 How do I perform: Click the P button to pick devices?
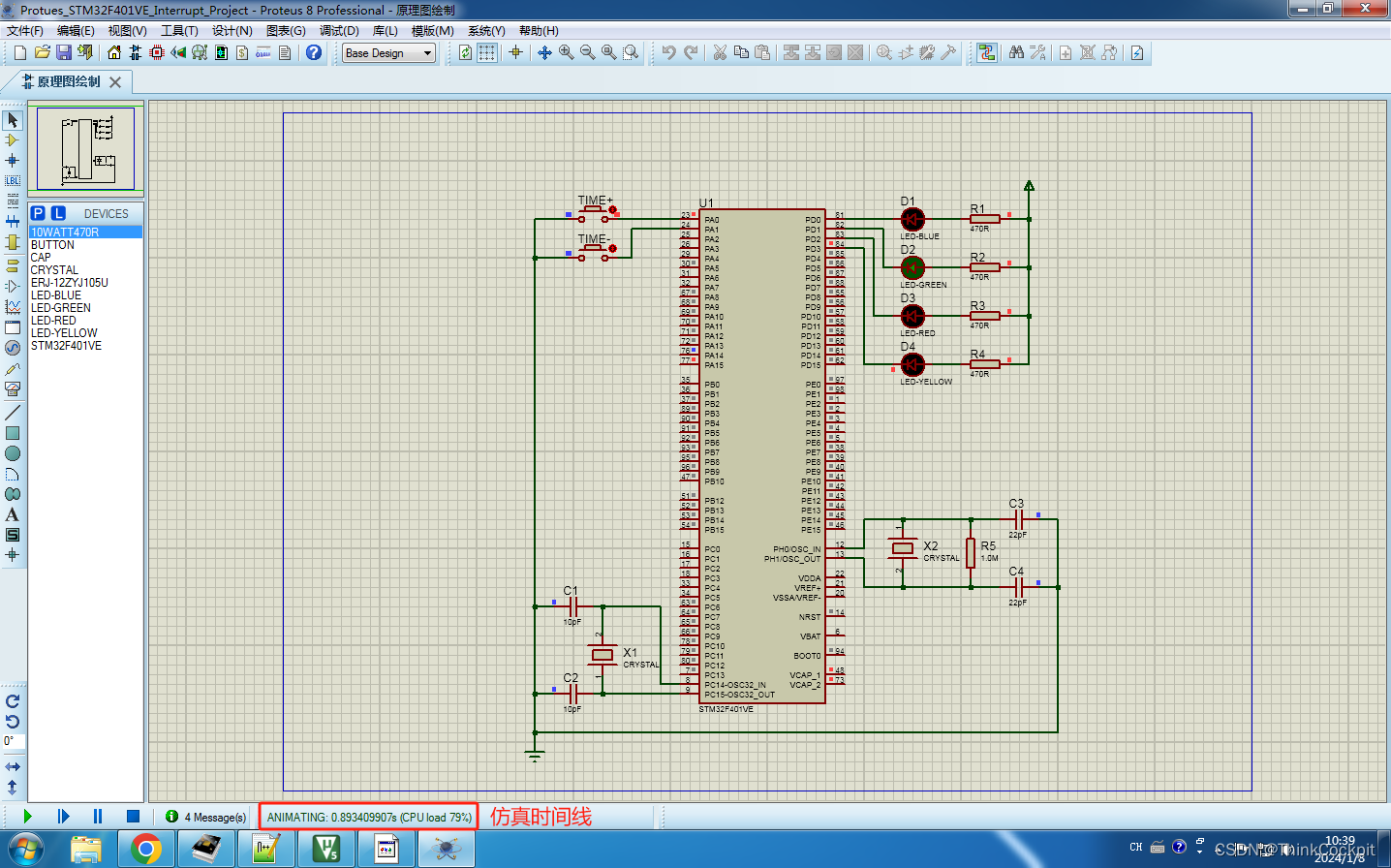click(36, 213)
